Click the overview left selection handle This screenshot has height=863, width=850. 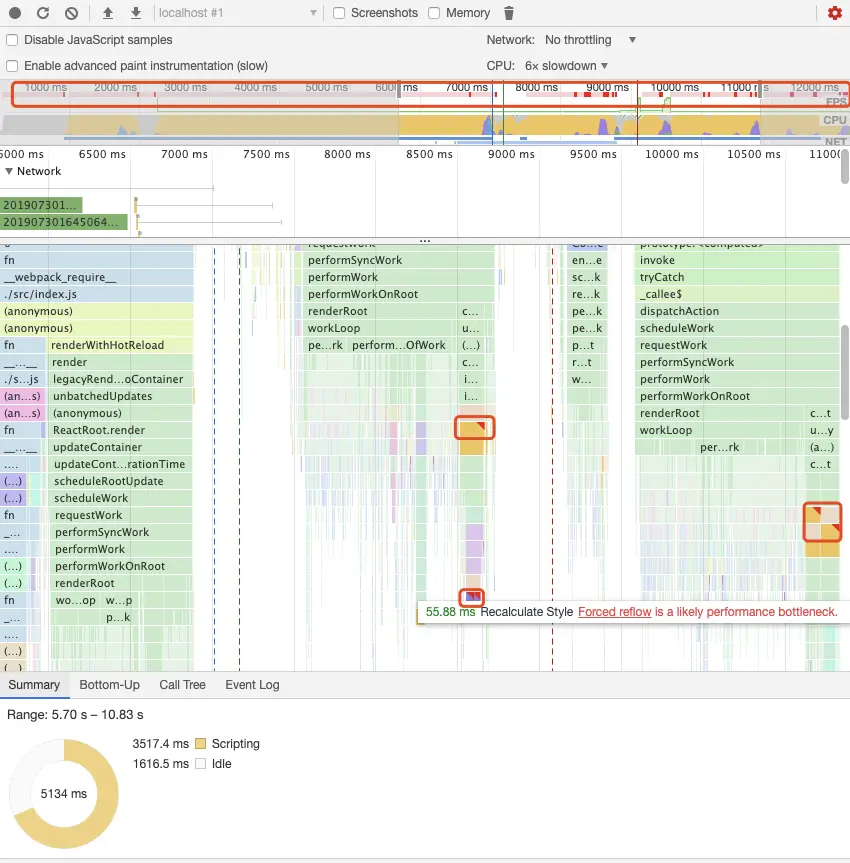(x=399, y=89)
